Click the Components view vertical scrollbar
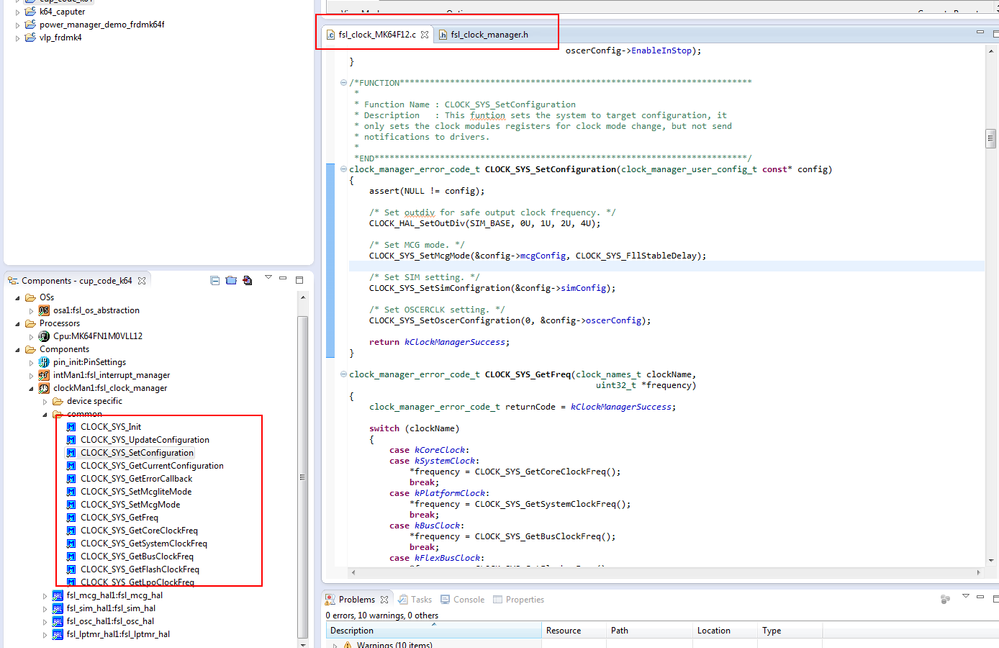Image resolution: width=999 pixels, height=648 pixels. pyautogui.click(x=303, y=476)
